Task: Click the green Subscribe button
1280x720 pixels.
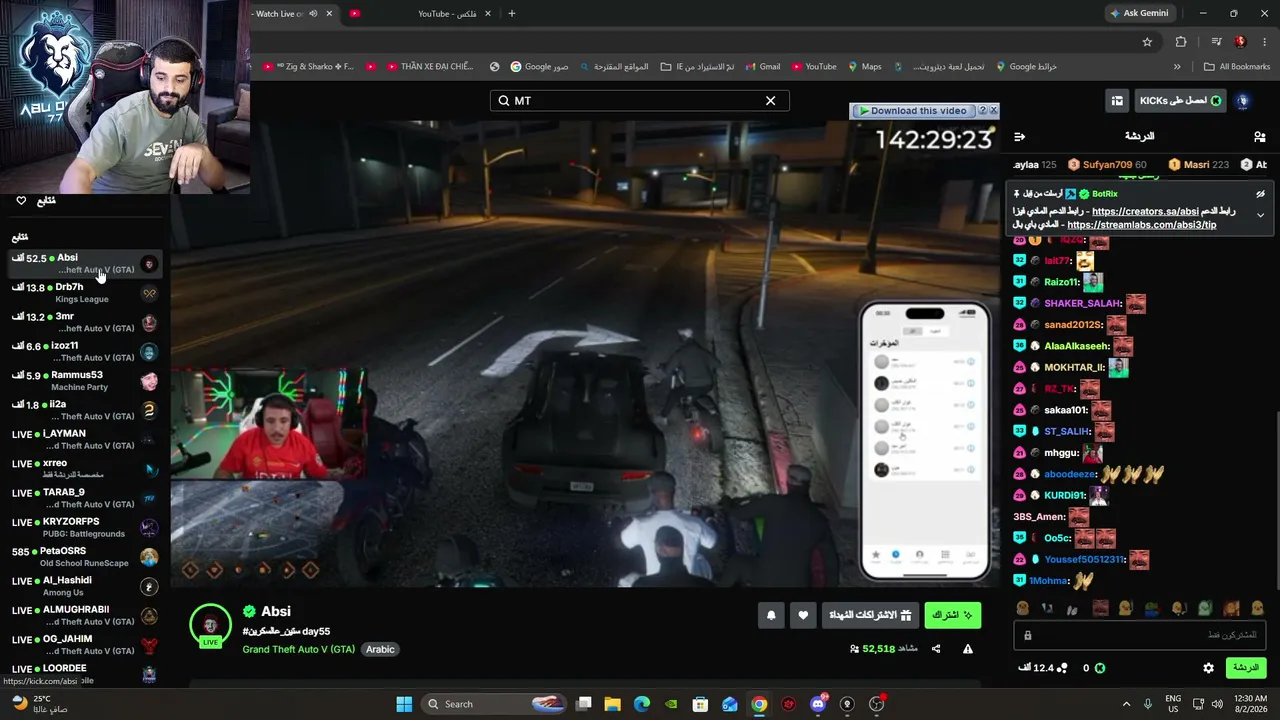Action: (952, 616)
